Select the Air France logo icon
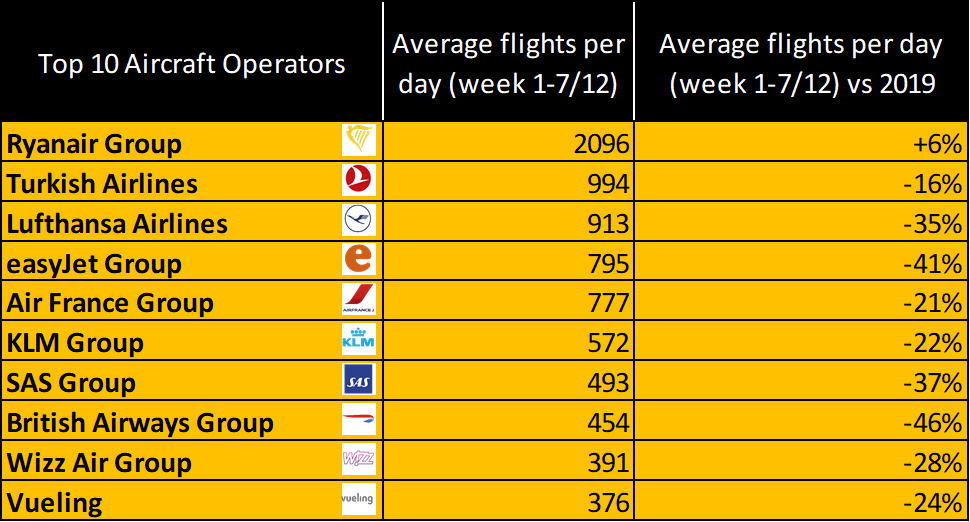Image resolution: width=970 pixels, height=522 pixels. click(358, 301)
